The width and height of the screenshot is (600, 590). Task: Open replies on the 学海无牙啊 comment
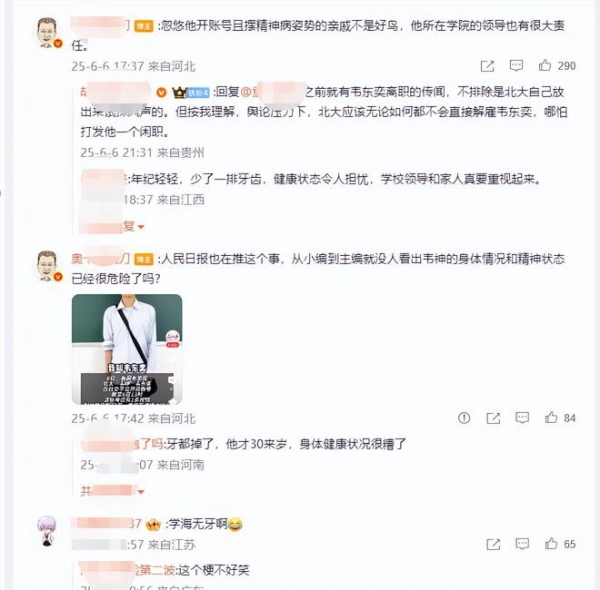pyautogui.click(x=522, y=544)
